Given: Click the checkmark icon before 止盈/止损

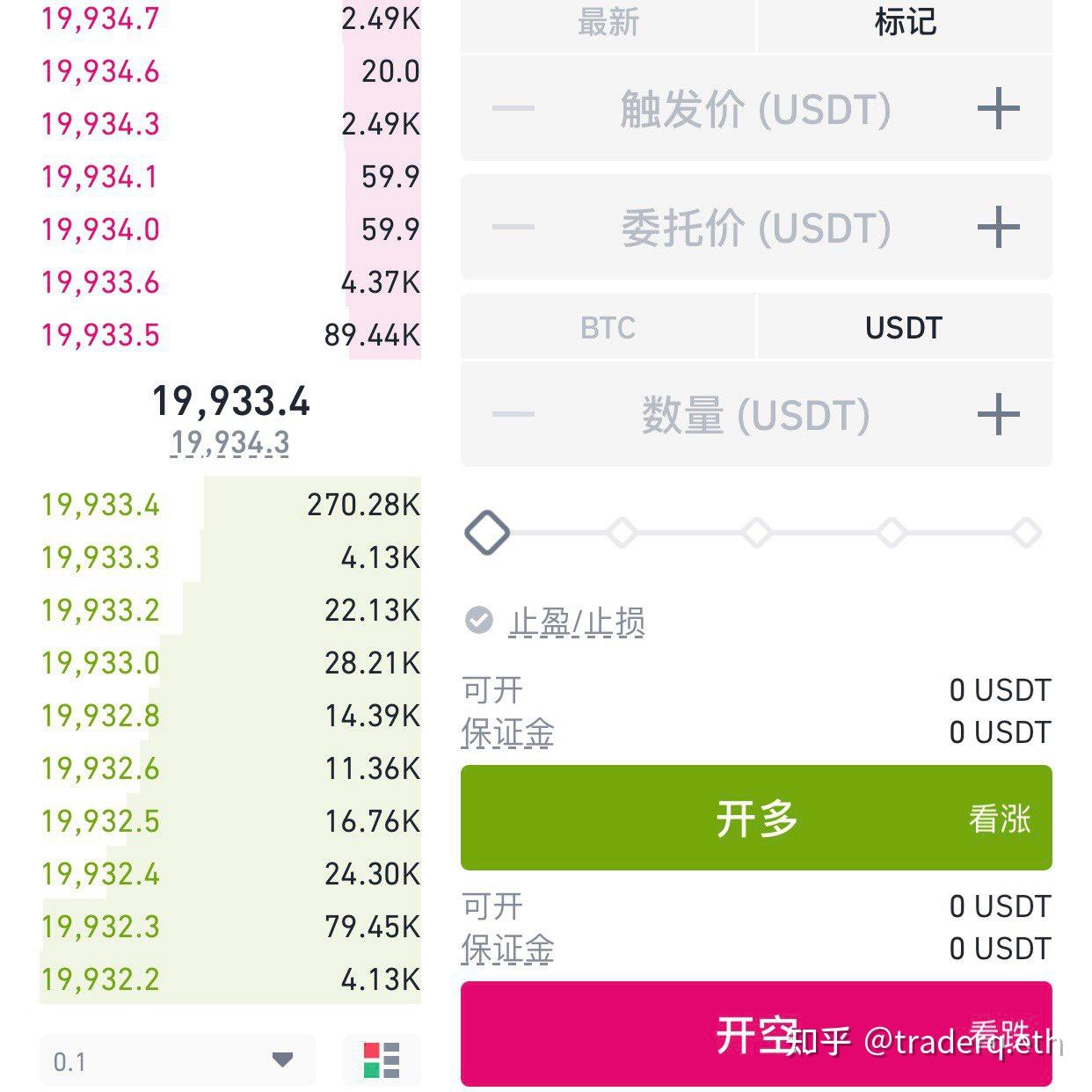Looking at the screenshot, I should click(x=477, y=622).
